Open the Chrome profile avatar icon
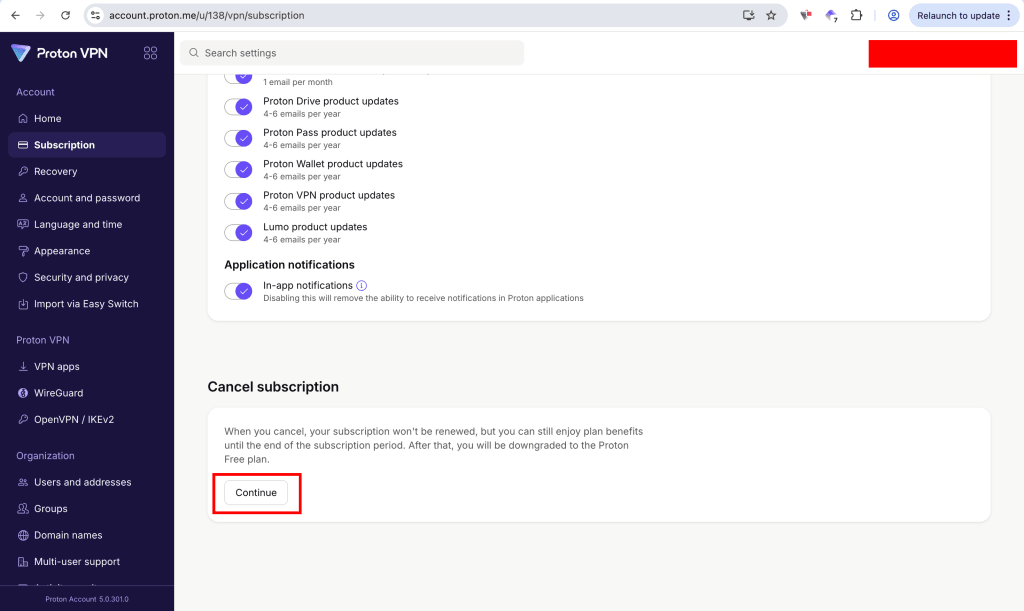Screen dimensions: 1024x611 click(x=893, y=16)
